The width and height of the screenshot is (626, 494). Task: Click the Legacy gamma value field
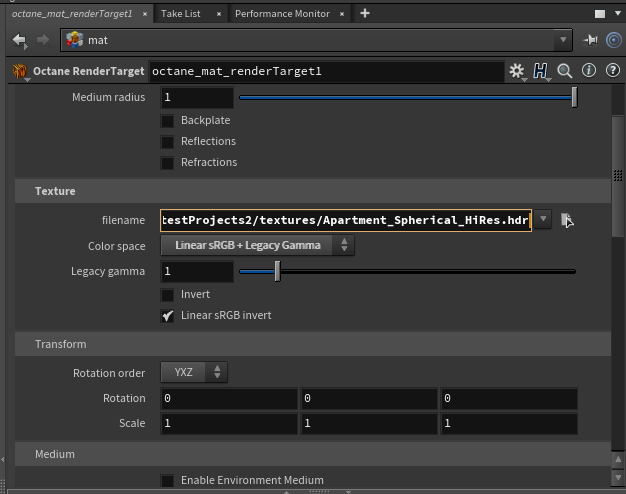[x=197, y=272]
